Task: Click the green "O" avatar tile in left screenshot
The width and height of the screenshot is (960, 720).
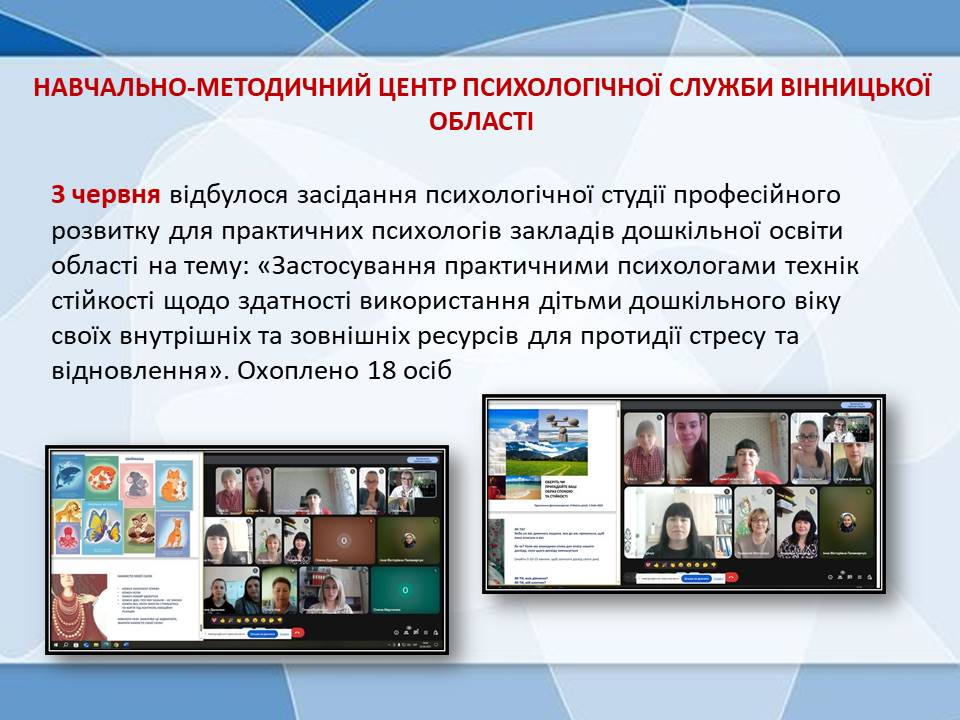Action: 405,590
